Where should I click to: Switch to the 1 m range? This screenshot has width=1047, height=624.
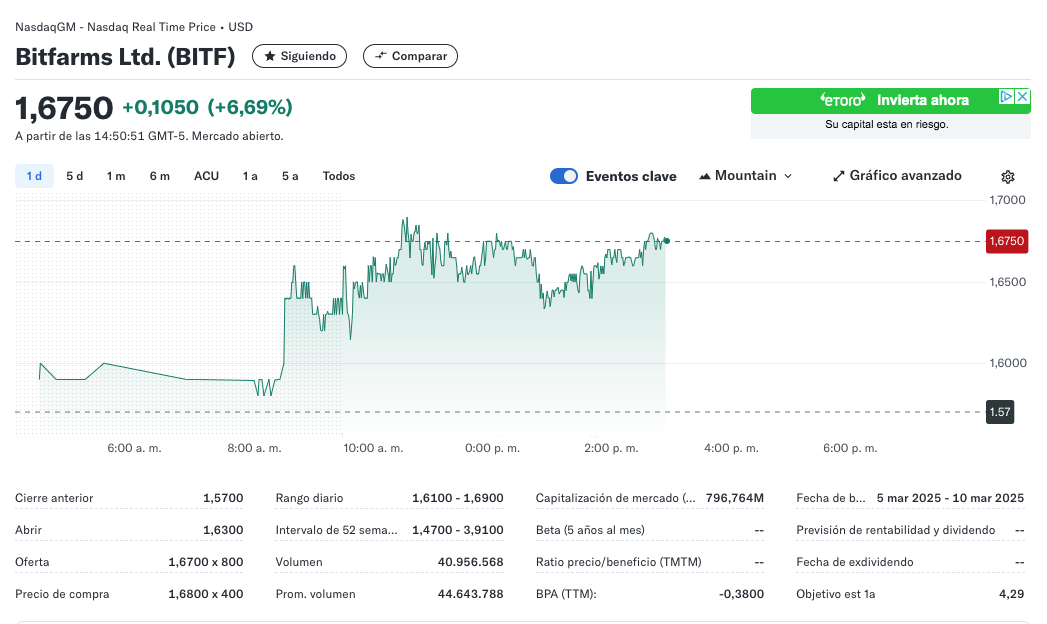(x=116, y=176)
